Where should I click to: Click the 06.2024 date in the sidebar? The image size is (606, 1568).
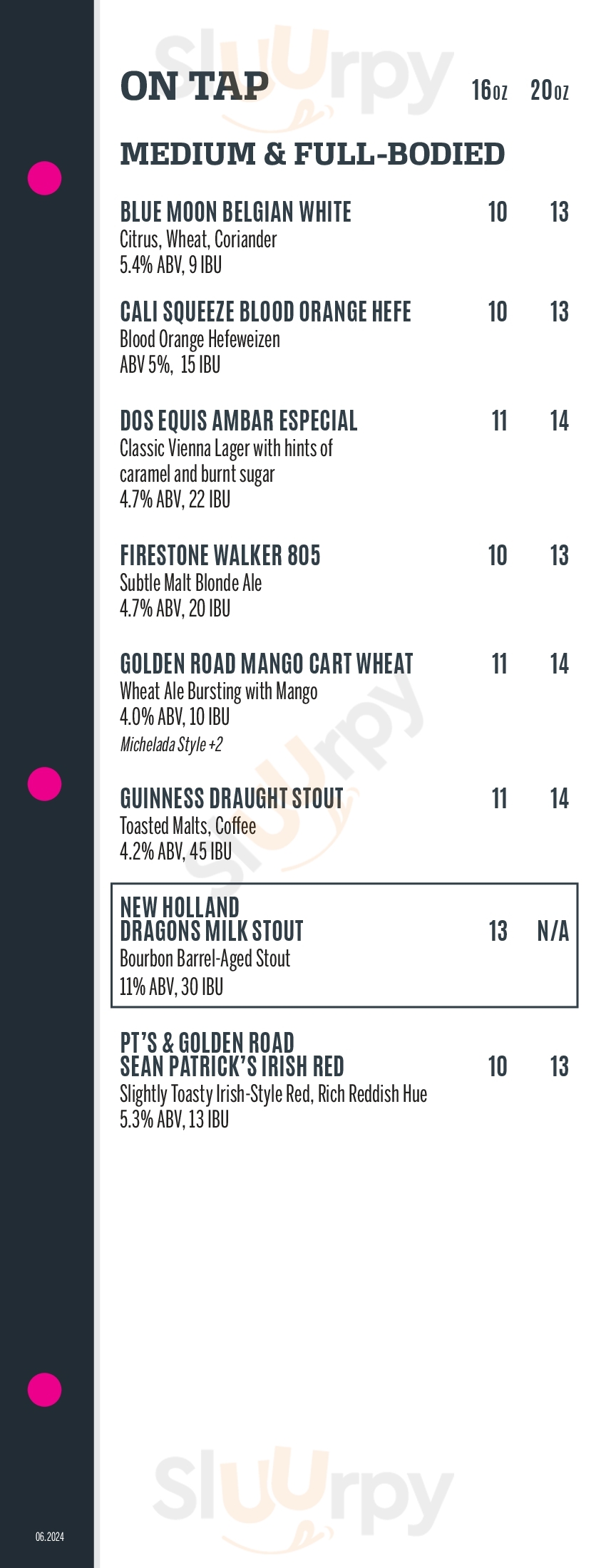point(50,1537)
